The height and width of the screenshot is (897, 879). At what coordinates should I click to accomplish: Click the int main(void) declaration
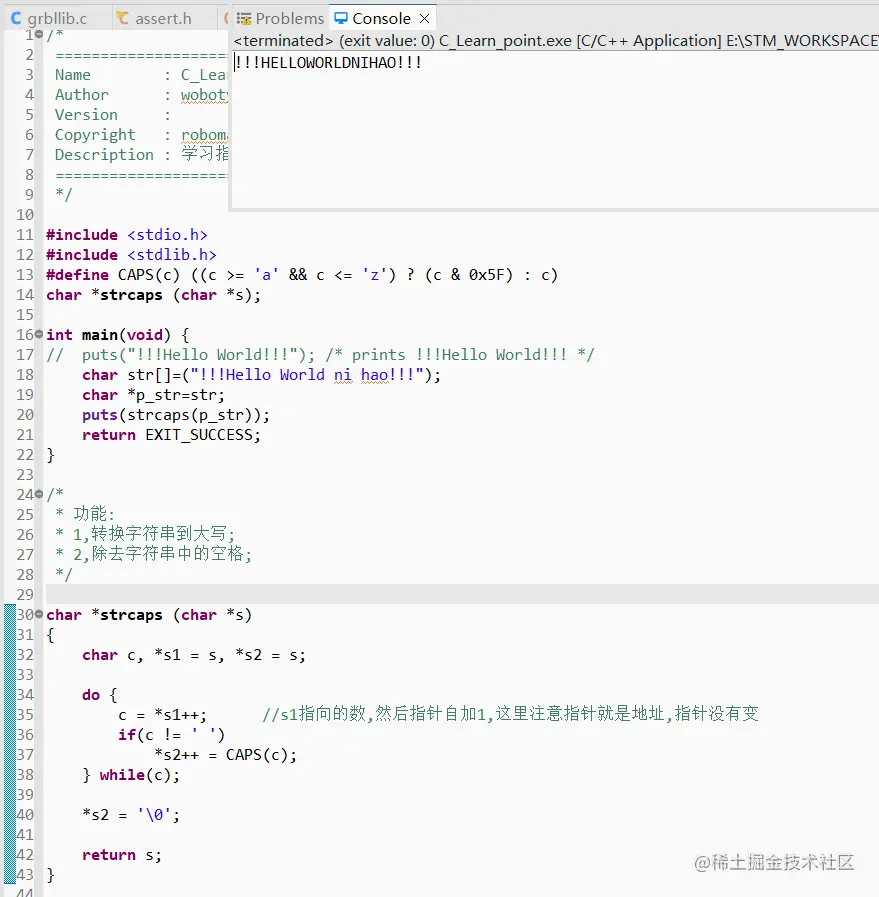pos(117,335)
